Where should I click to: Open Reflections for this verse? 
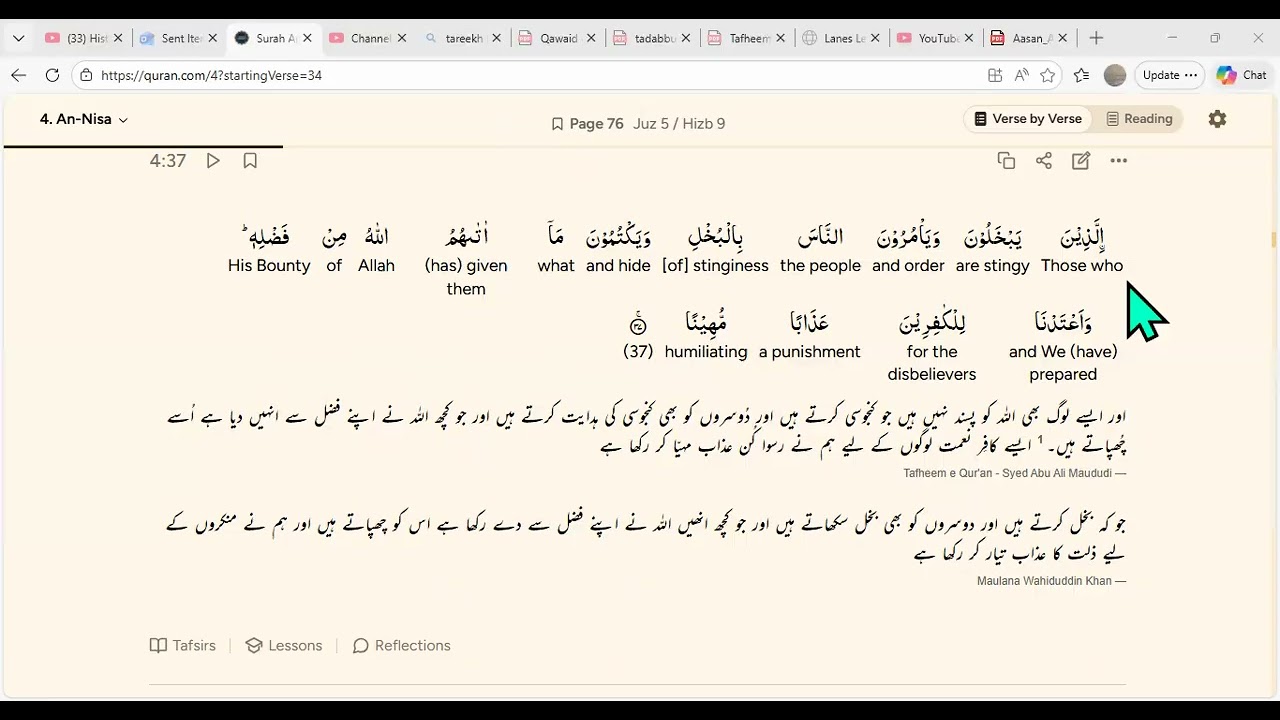click(x=402, y=646)
